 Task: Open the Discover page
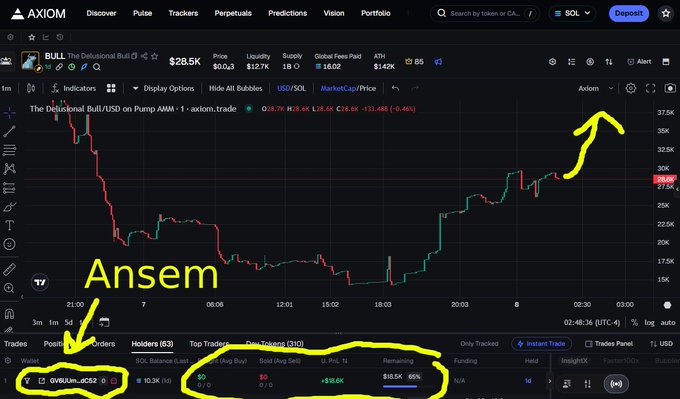(x=101, y=13)
